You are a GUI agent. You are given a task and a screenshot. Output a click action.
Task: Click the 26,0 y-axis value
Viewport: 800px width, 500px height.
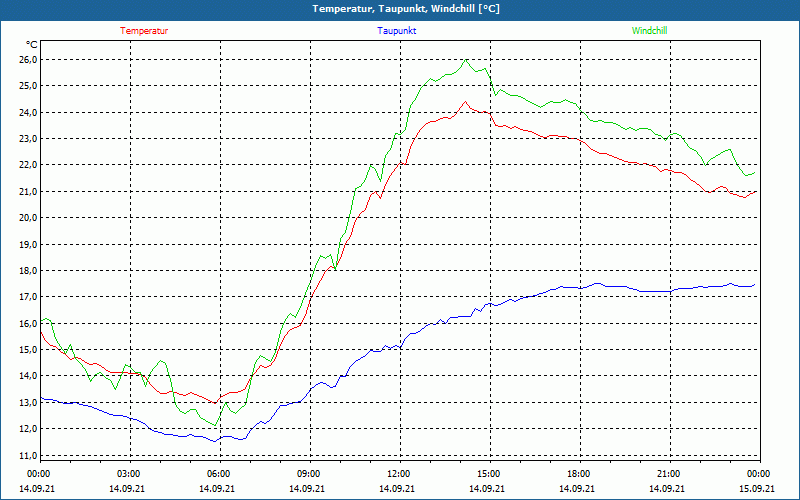click(x=29, y=60)
